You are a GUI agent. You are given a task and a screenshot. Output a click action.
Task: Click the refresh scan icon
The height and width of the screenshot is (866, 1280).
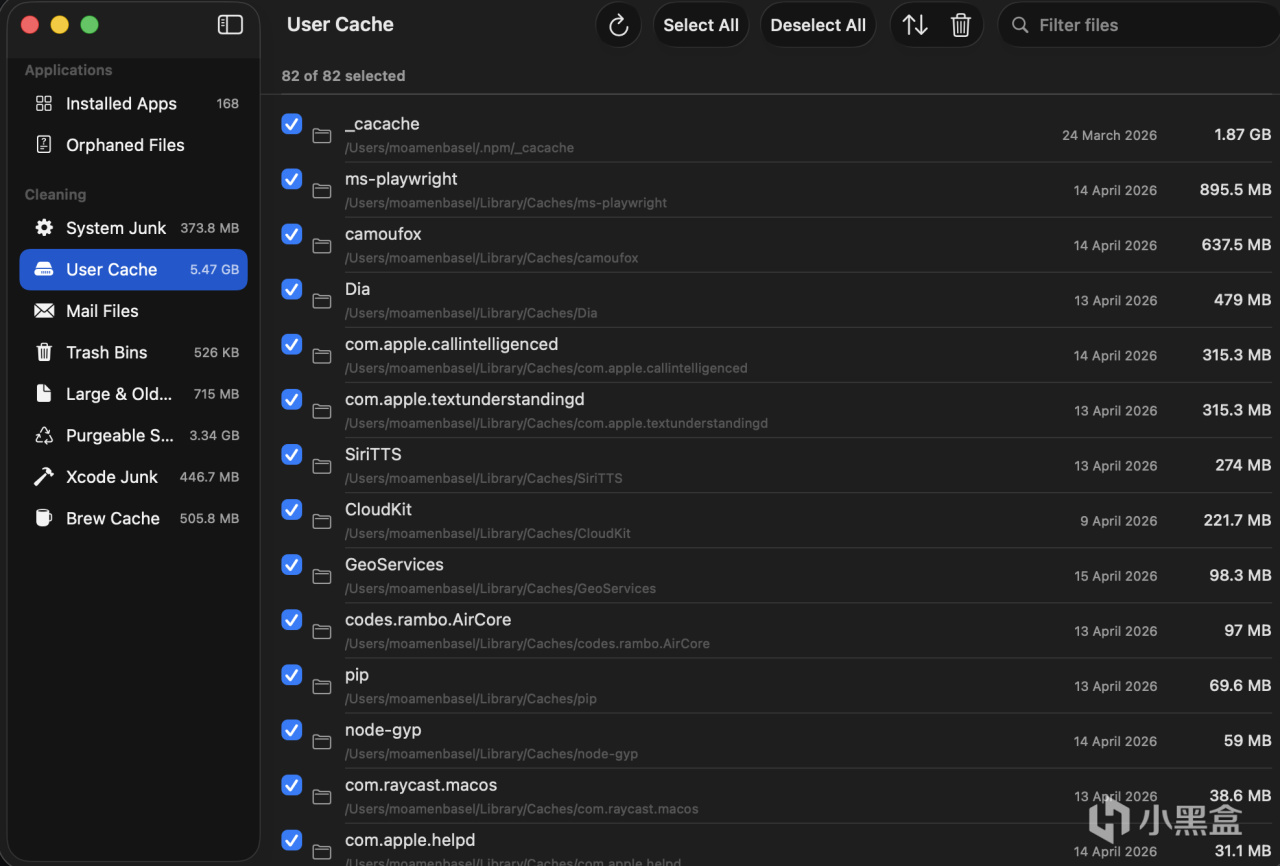click(618, 25)
